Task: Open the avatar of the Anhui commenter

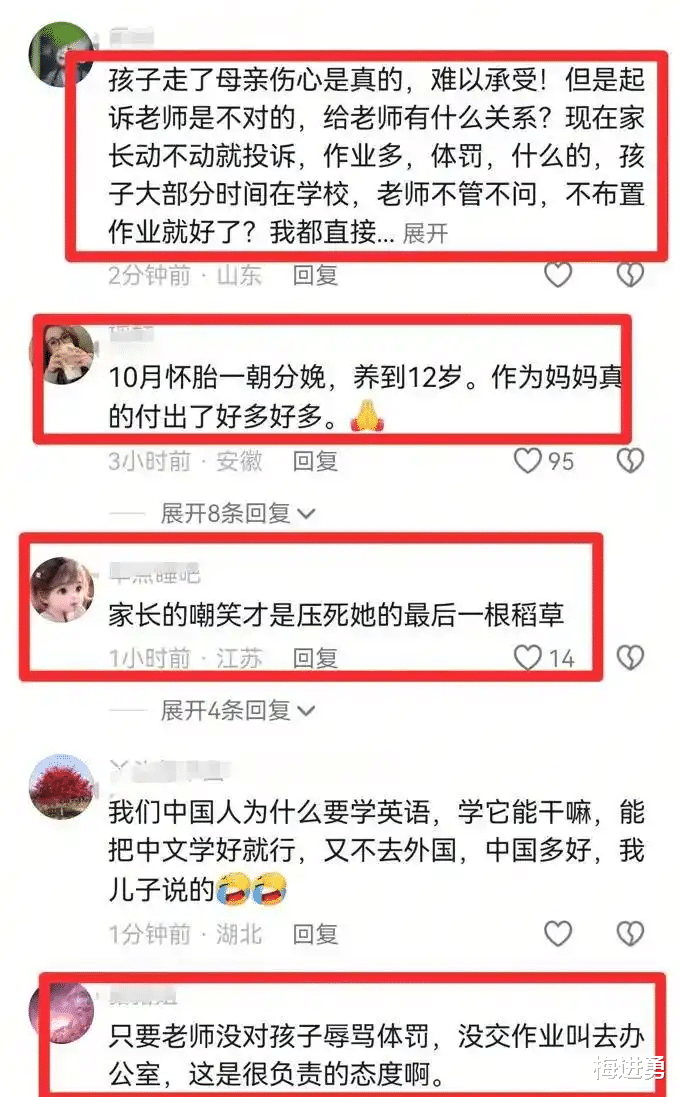Action: (x=62, y=353)
